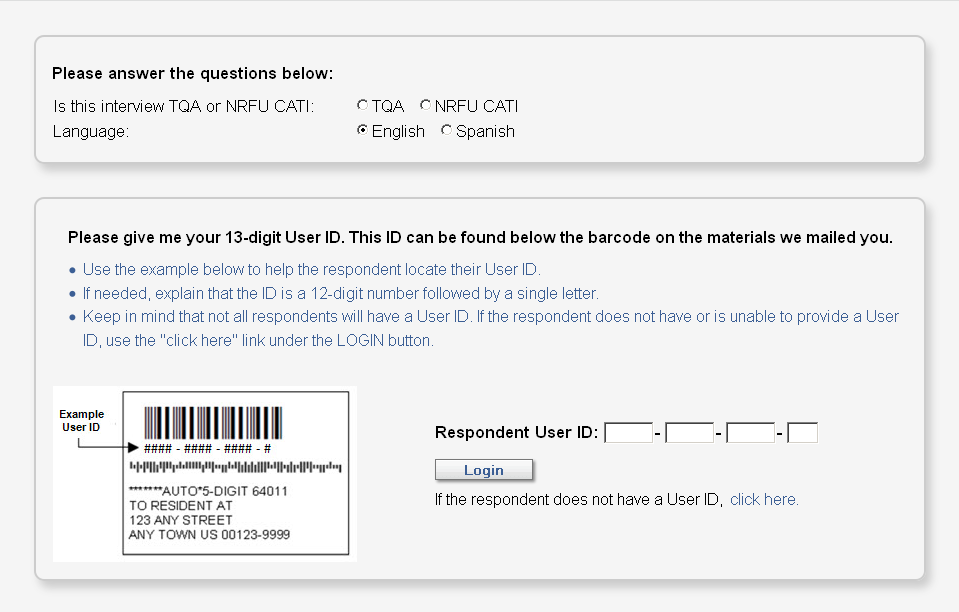This screenshot has width=959, height=612.
Task: Choose English as the language
Action: 362,131
